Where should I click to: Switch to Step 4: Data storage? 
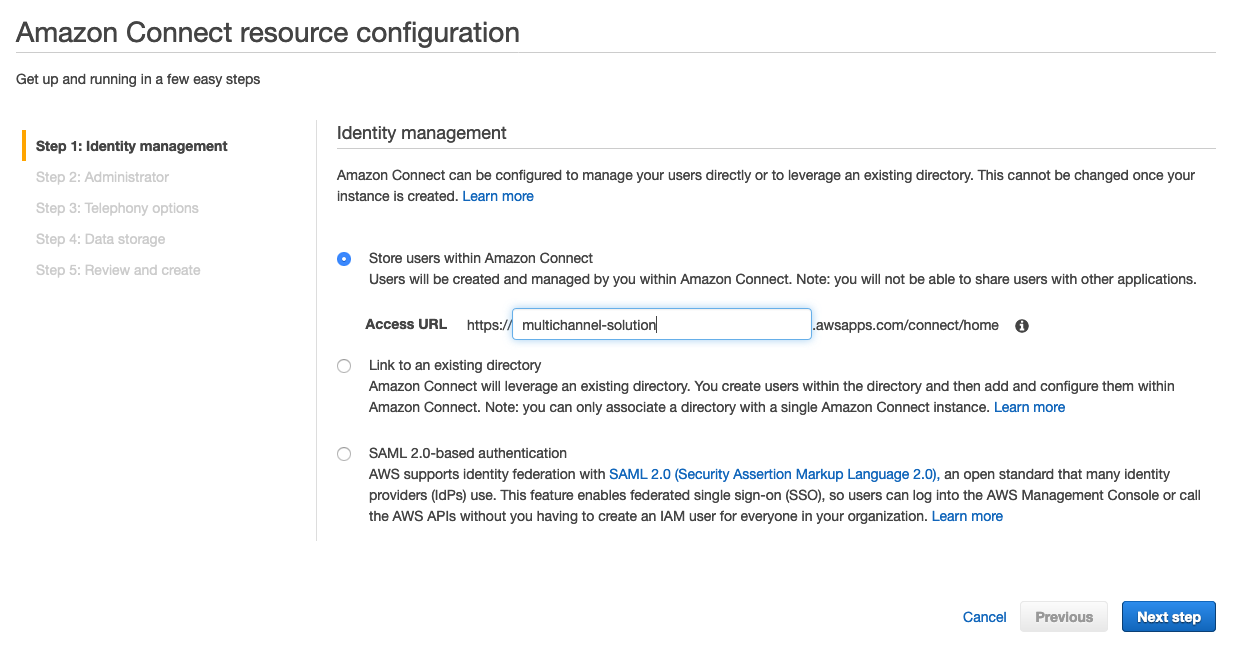coord(101,239)
